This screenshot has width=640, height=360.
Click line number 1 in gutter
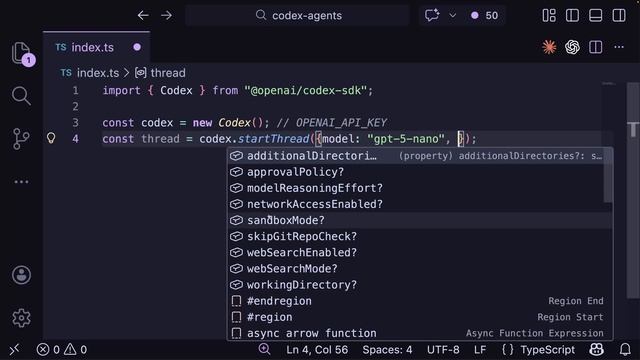pyautogui.click(x=76, y=90)
